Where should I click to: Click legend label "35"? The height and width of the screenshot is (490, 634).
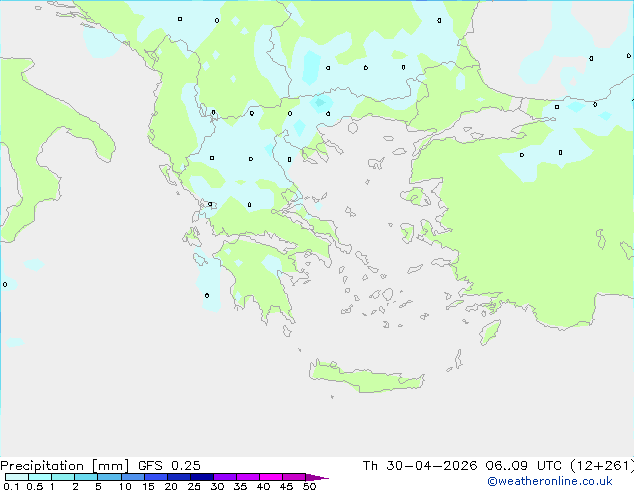(x=240, y=486)
